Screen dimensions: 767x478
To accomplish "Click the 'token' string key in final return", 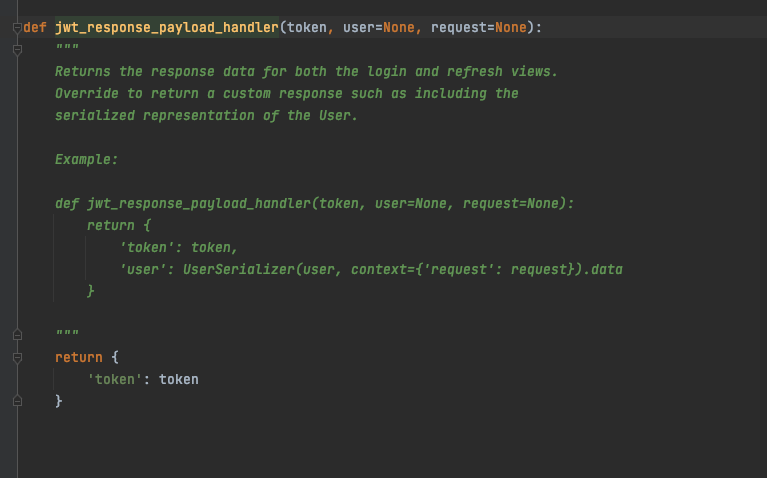I will click(114, 379).
